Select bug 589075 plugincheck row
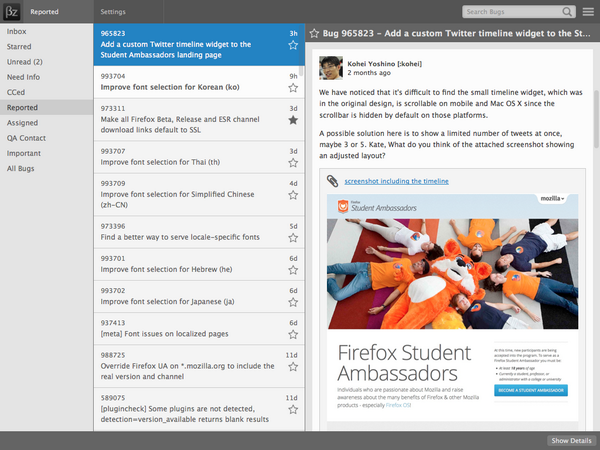The width and height of the screenshot is (600, 450). click(199, 409)
